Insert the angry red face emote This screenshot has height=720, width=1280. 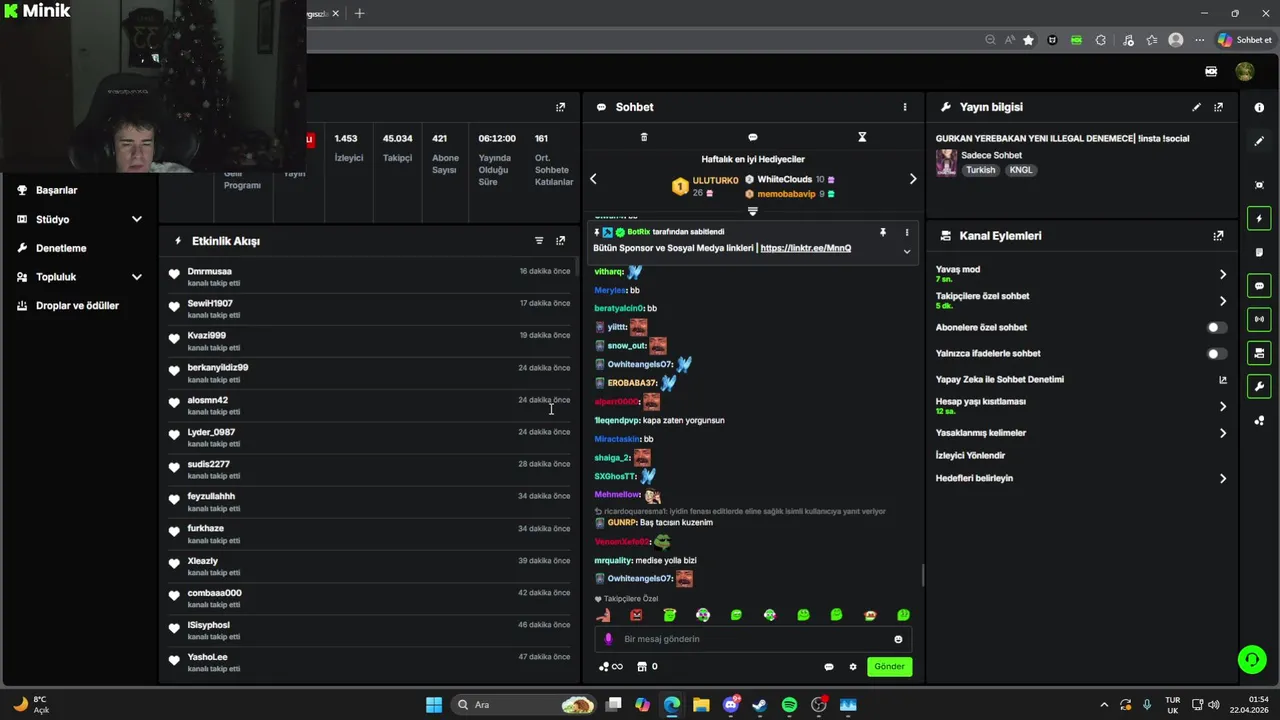point(636,615)
